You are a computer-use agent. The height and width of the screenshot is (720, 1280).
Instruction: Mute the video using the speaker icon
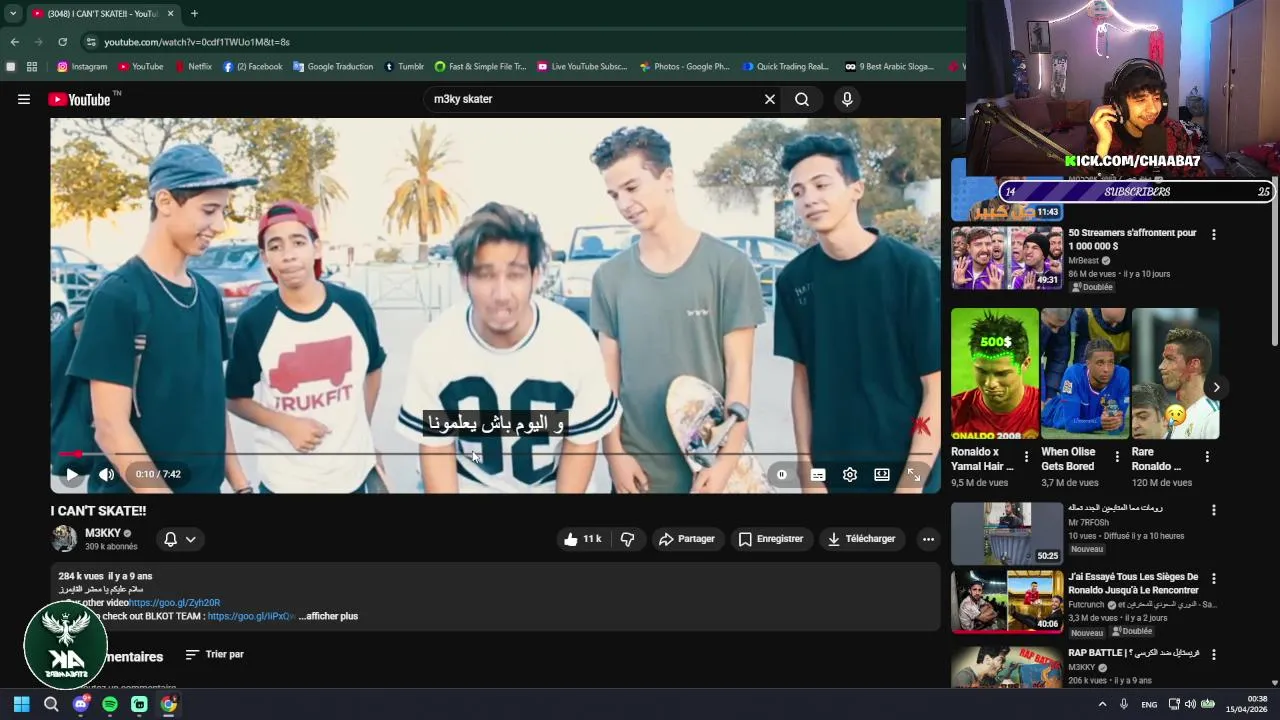[x=106, y=475]
